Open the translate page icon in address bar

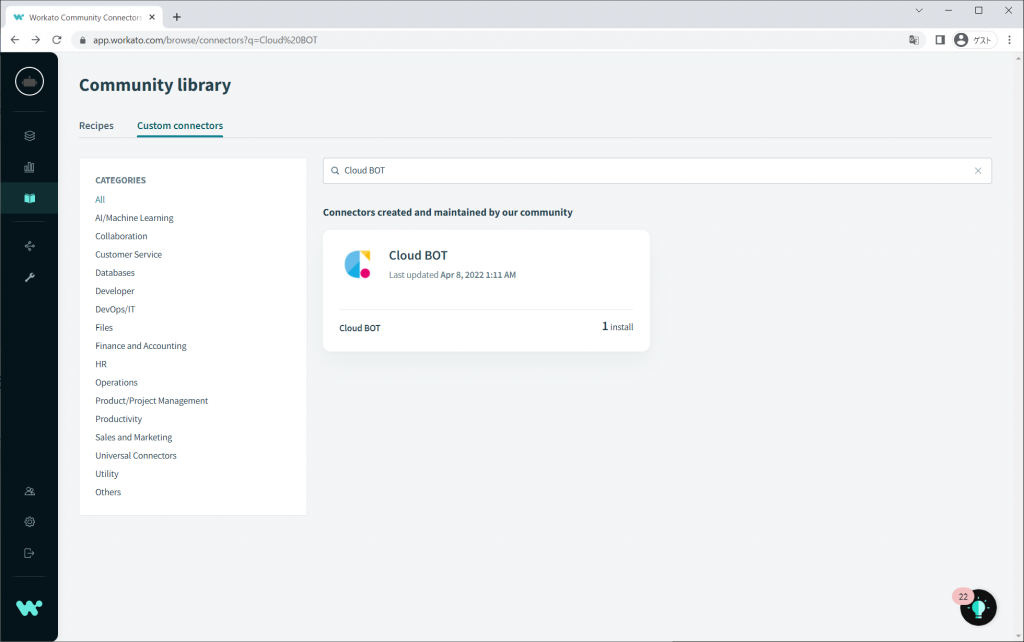point(914,40)
